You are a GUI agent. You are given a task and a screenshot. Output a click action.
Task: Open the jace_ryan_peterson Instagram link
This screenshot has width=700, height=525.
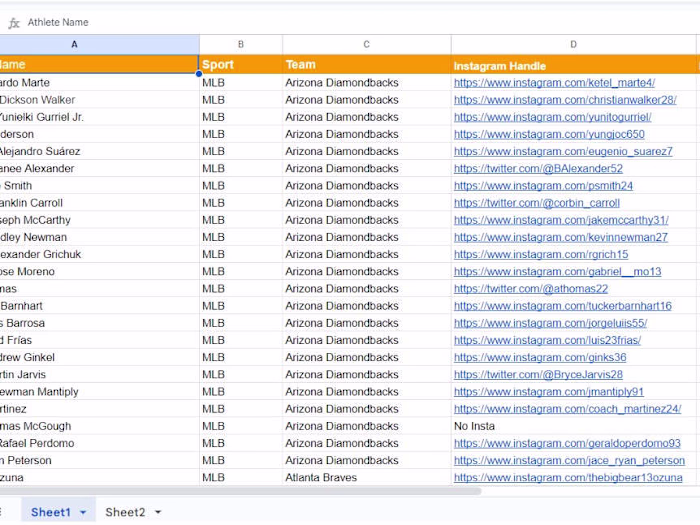click(x=569, y=461)
